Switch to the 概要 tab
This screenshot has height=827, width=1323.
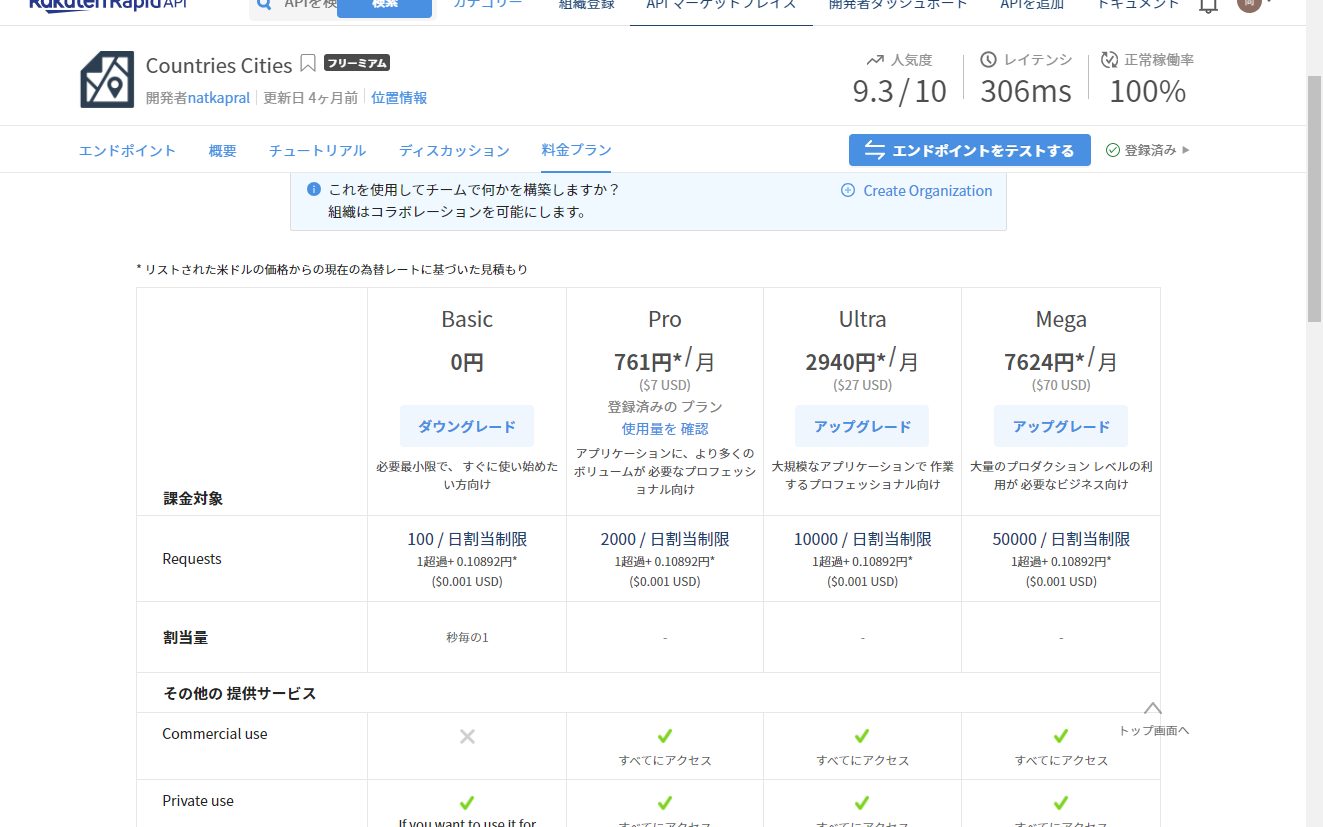point(223,151)
